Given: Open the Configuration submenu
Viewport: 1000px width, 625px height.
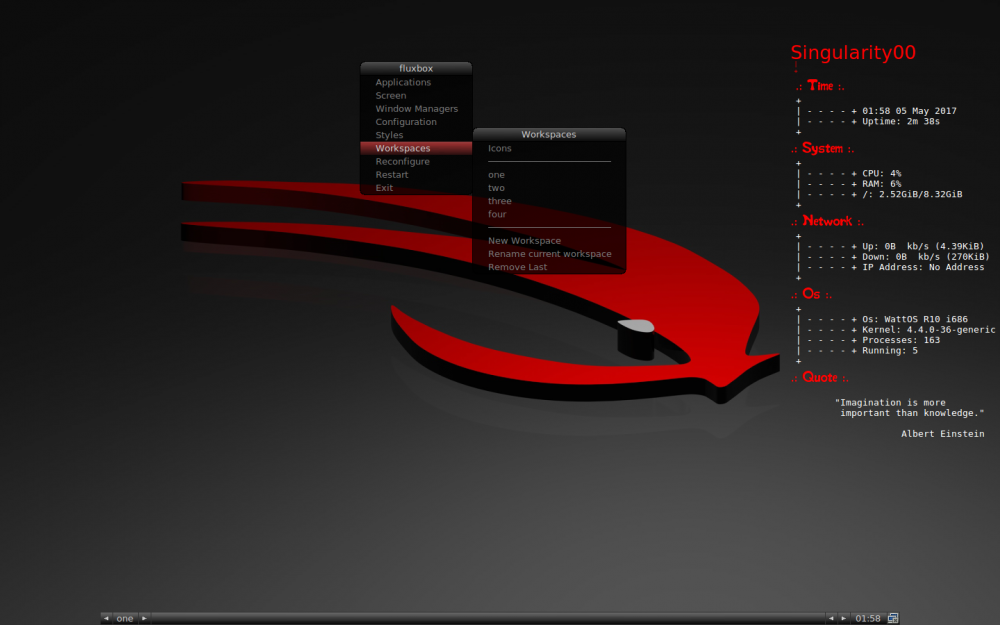Looking at the screenshot, I should coord(416,122).
